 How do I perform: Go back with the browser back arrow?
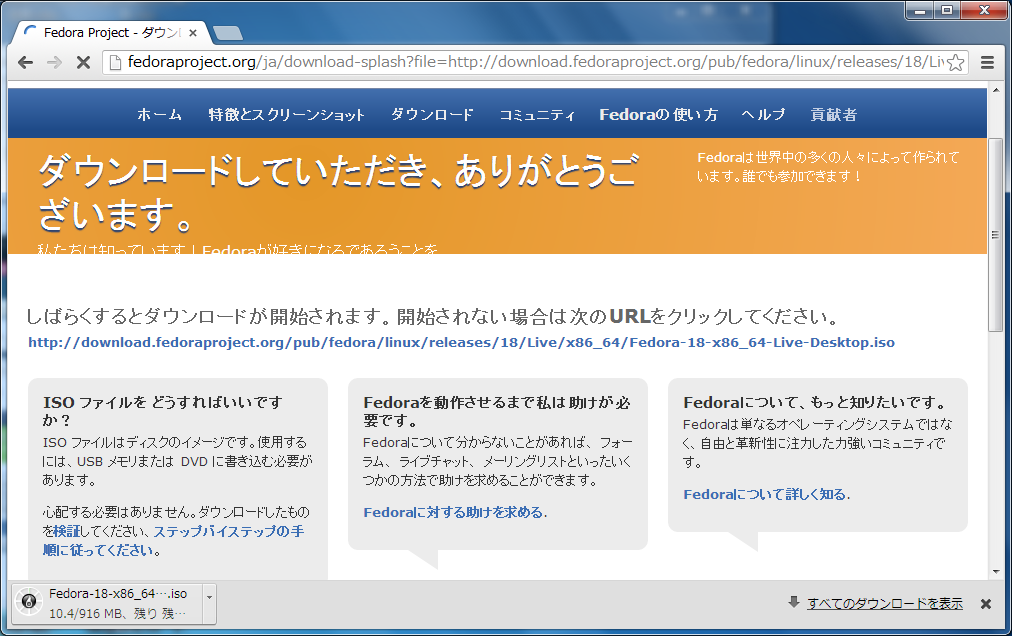tap(25, 62)
